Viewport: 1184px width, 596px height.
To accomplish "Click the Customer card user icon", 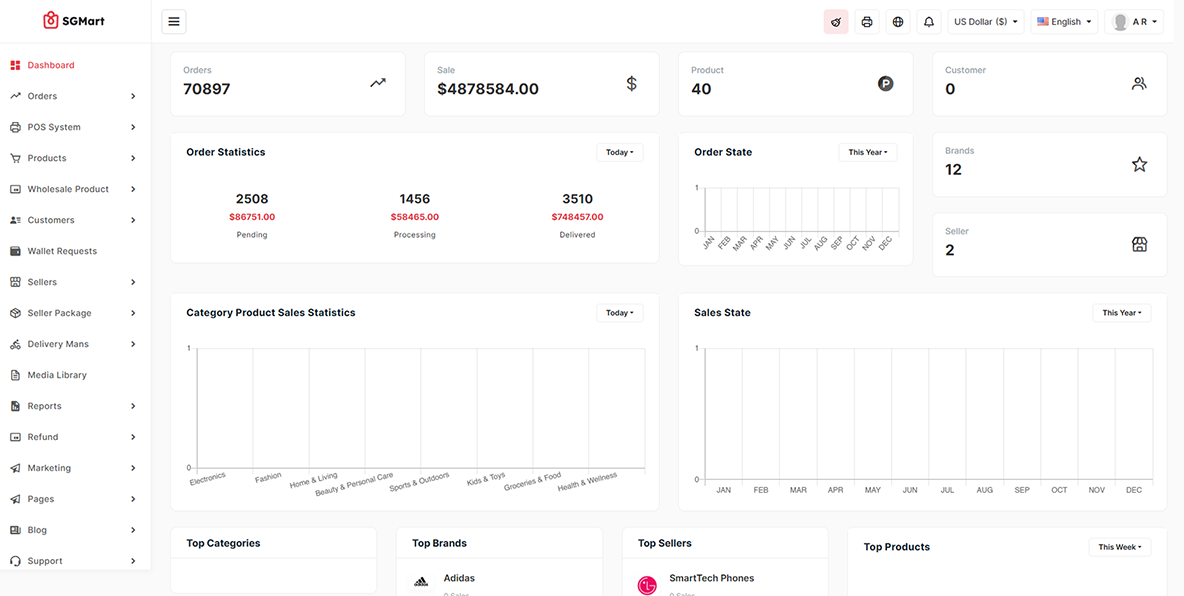I will [1139, 84].
